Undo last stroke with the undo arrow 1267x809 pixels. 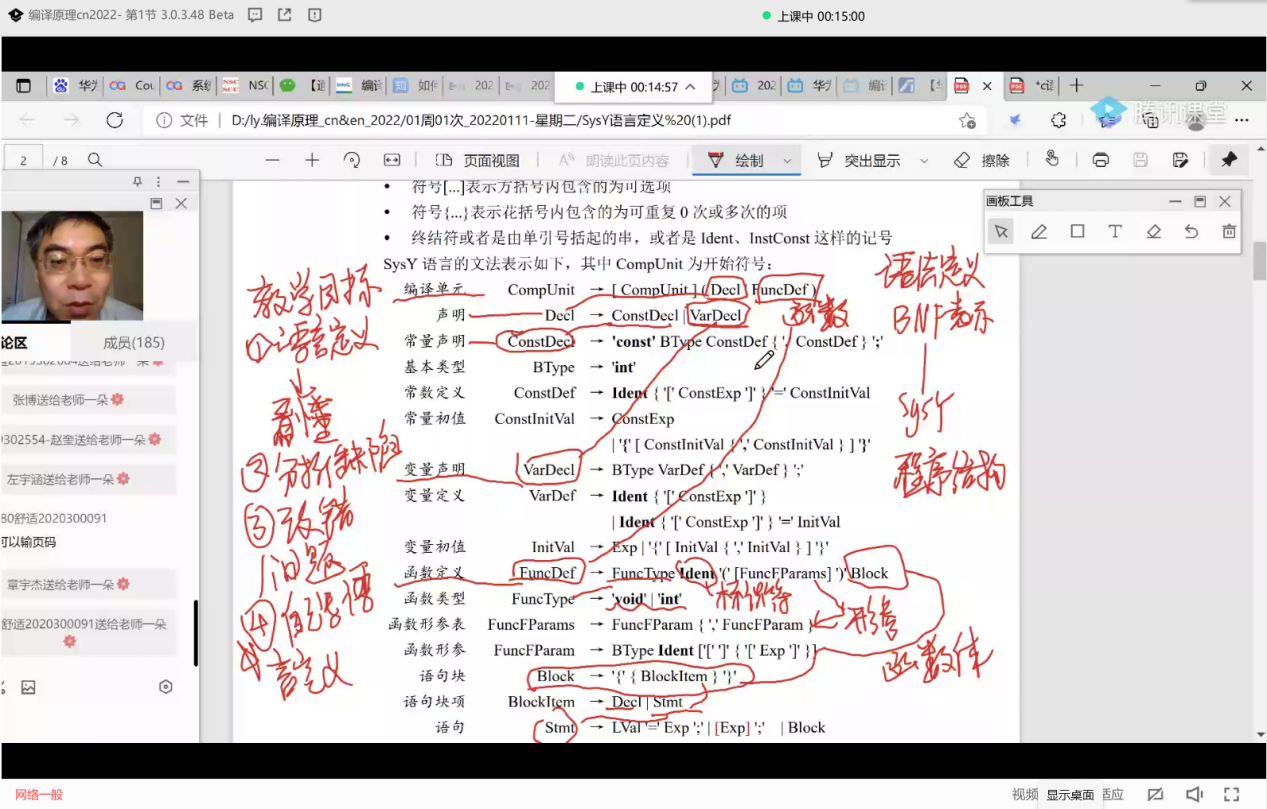[x=1191, y=232]
